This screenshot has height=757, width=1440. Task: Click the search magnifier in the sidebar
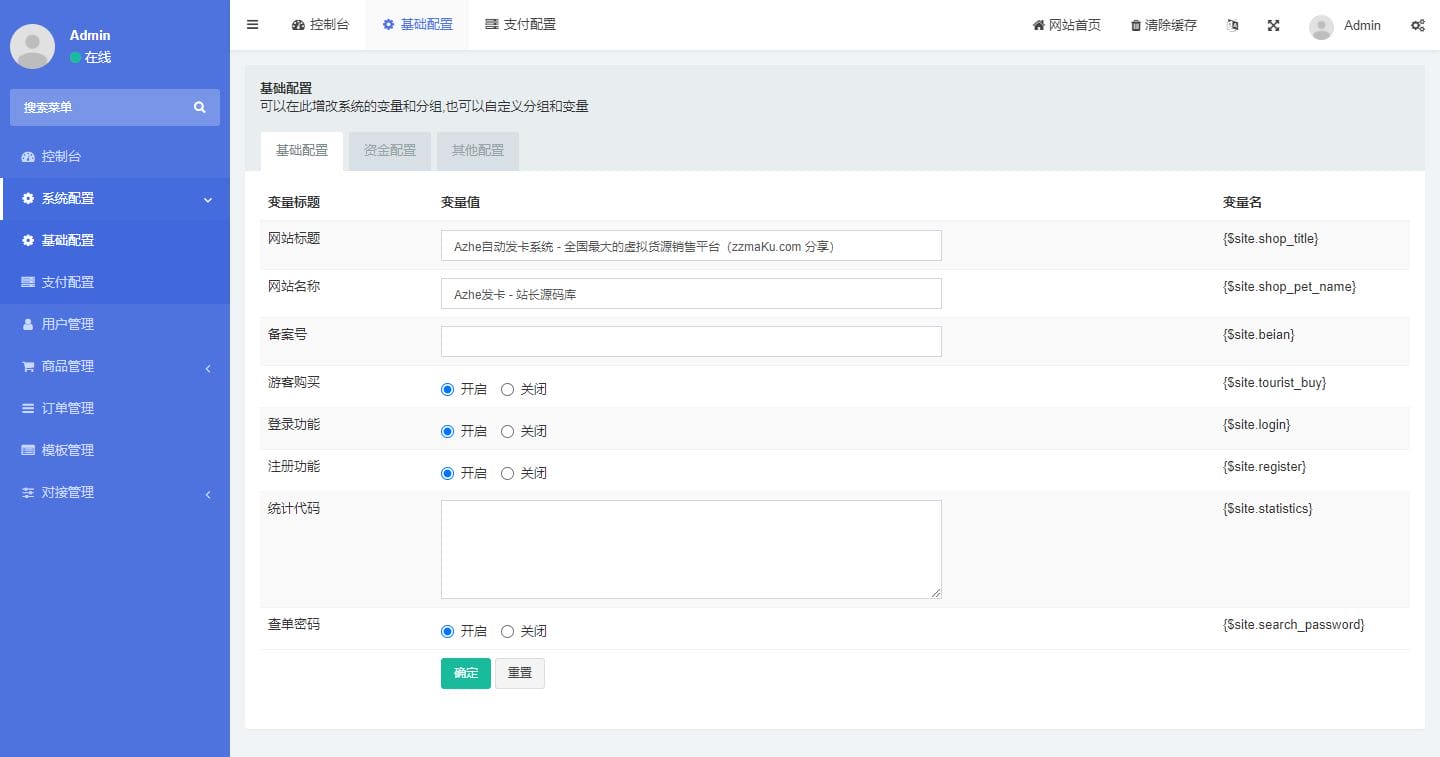[x=199, y=107]
